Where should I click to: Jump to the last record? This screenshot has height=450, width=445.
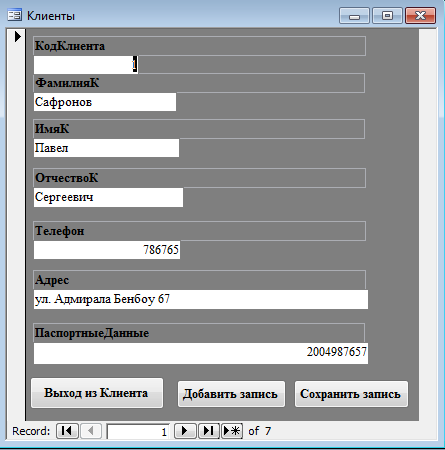pos(208,431)
